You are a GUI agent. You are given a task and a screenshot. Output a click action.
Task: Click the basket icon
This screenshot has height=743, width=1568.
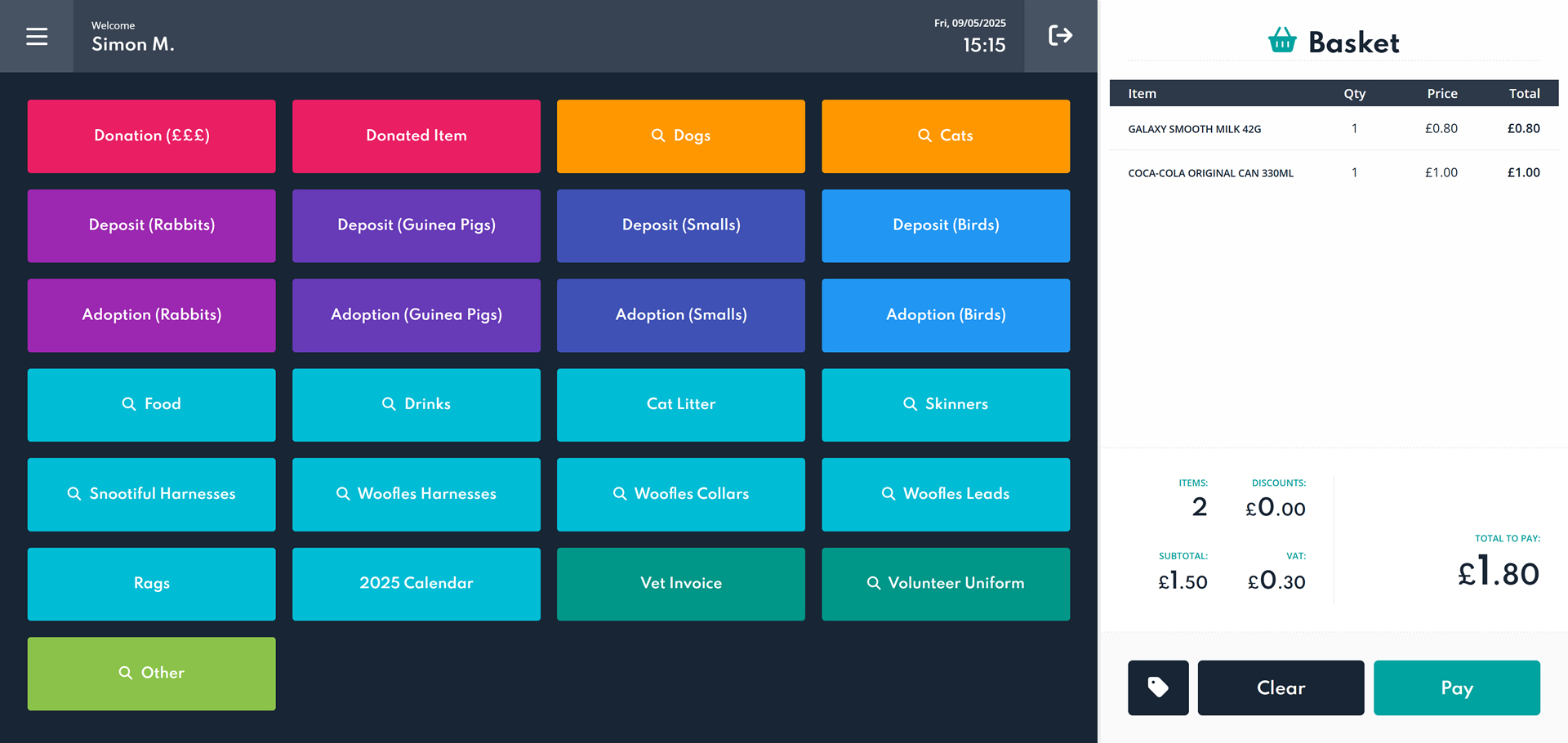tap(1282, 41)
